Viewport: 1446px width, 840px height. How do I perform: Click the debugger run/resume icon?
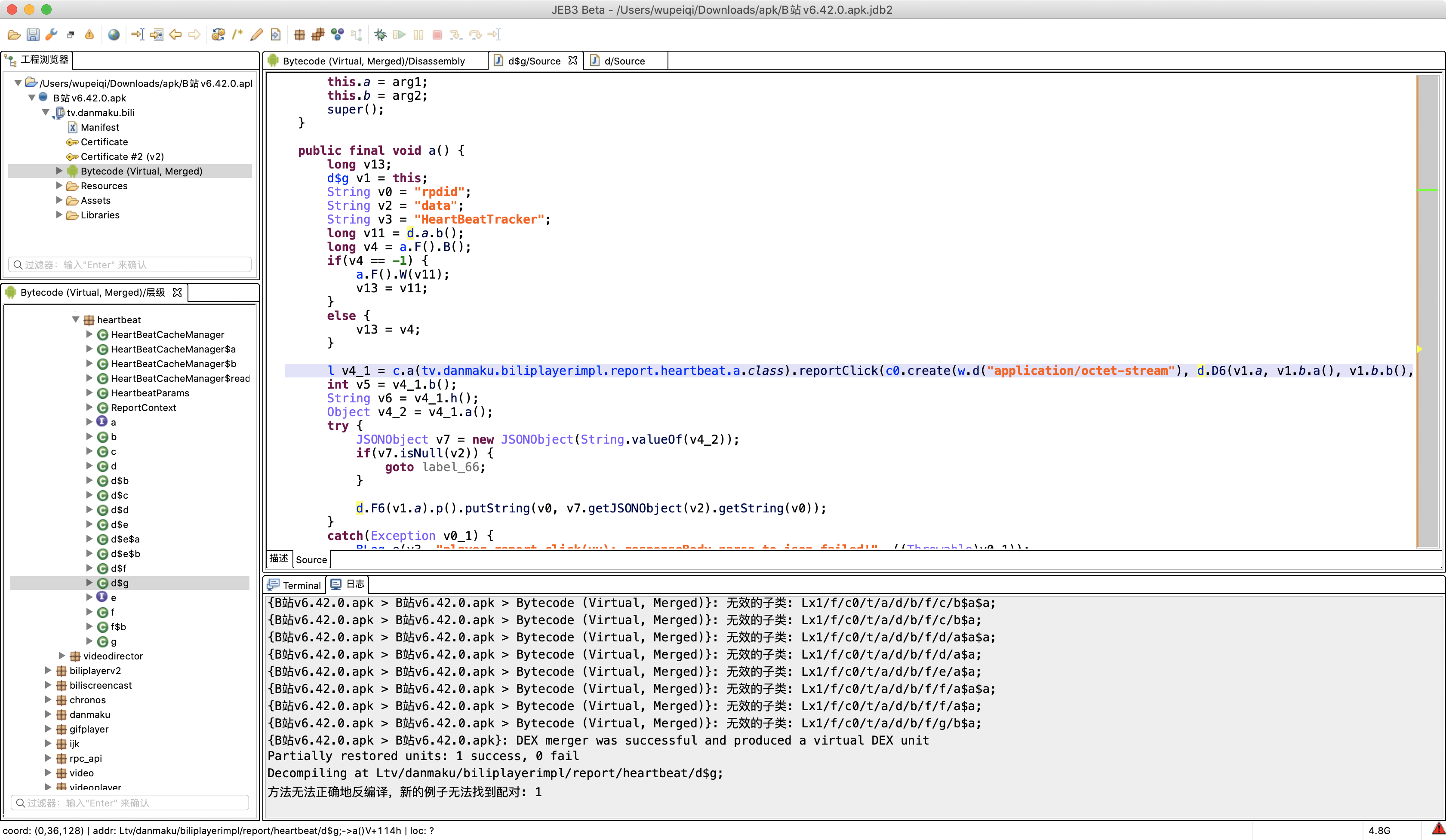click(400, 35)
